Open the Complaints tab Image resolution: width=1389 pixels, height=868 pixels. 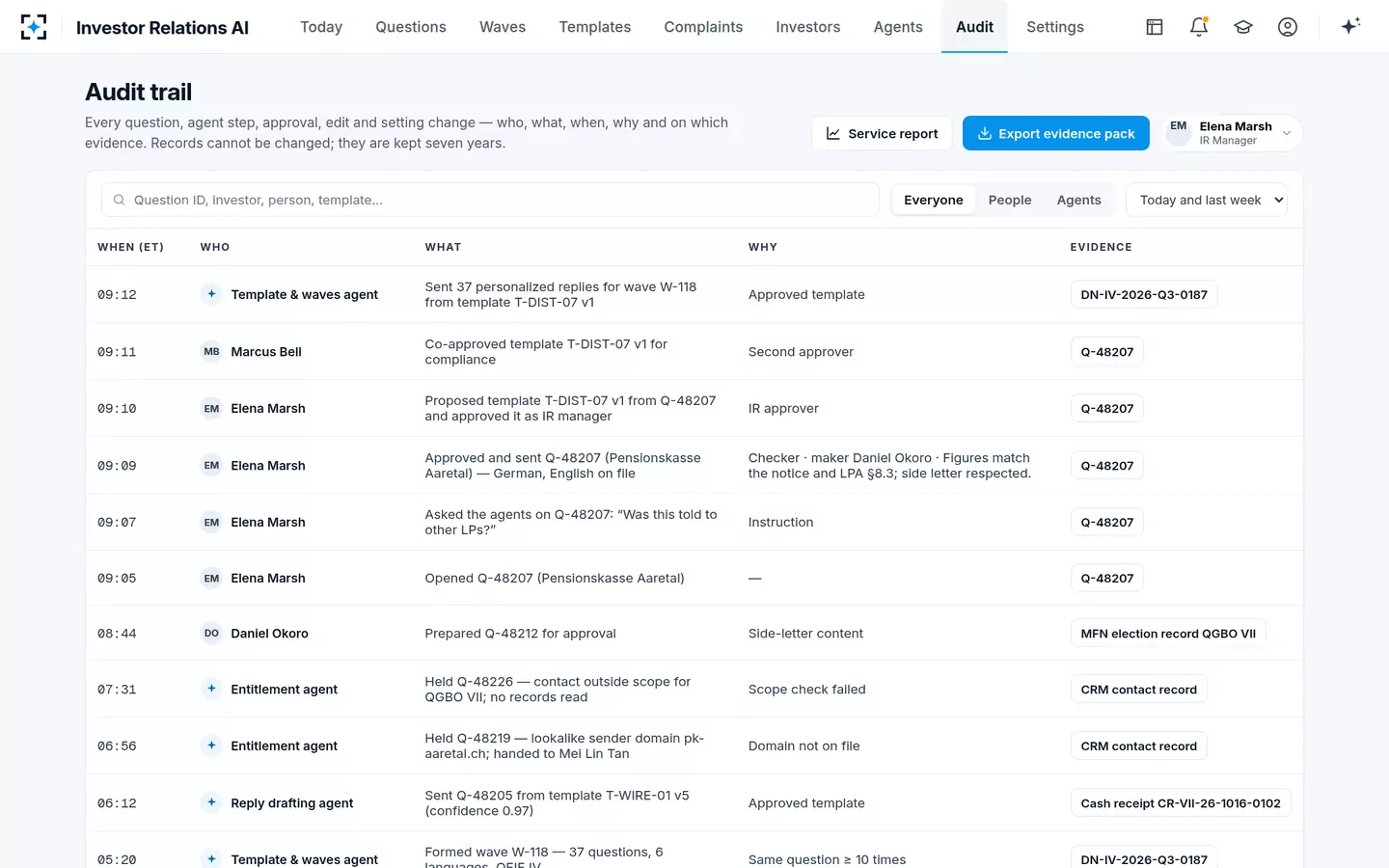coord(703,27)
